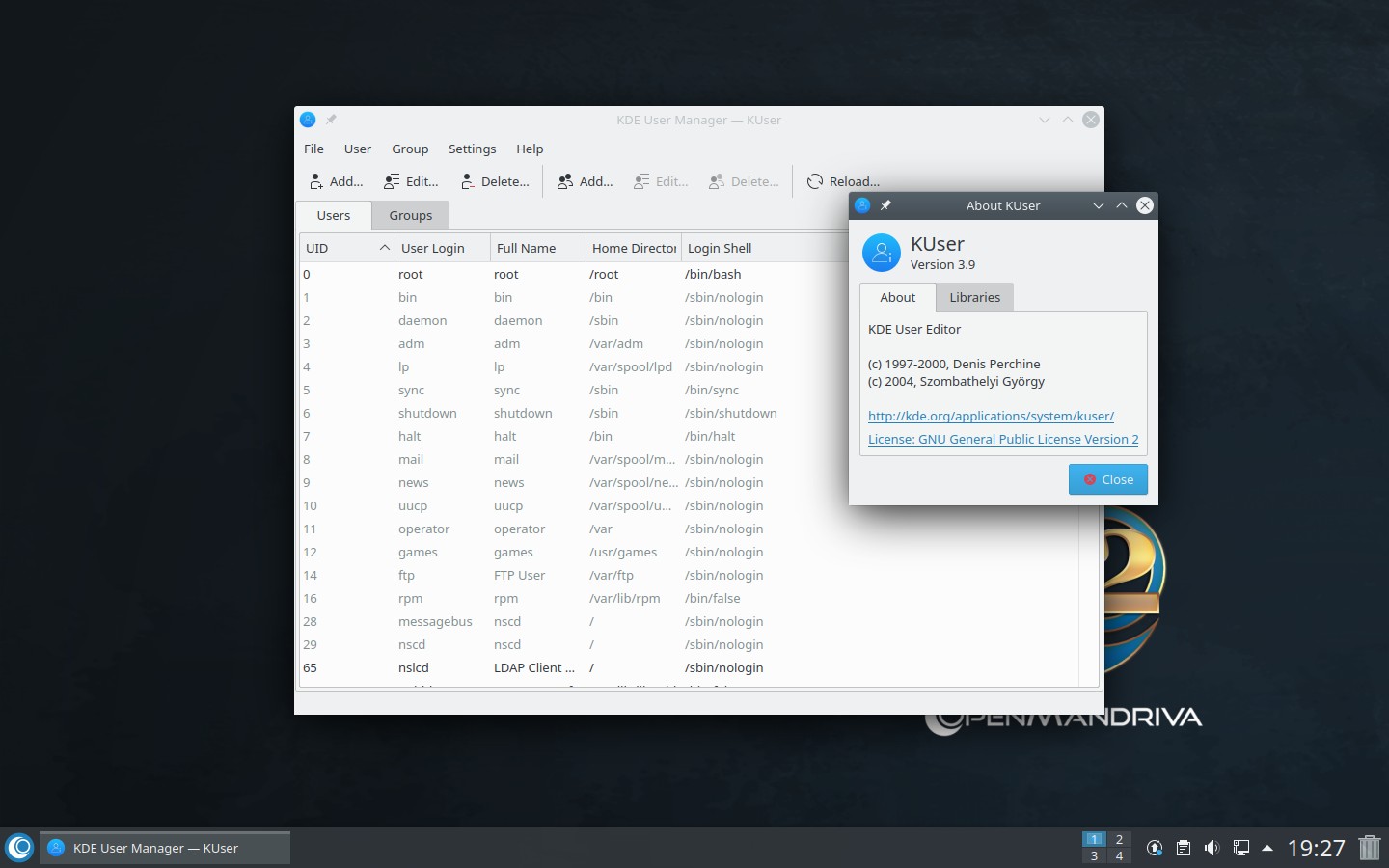Viewport: 1389px width, 868px height.
Task: Click the Add group toolbar icon
Action: (x=565, y=181)
